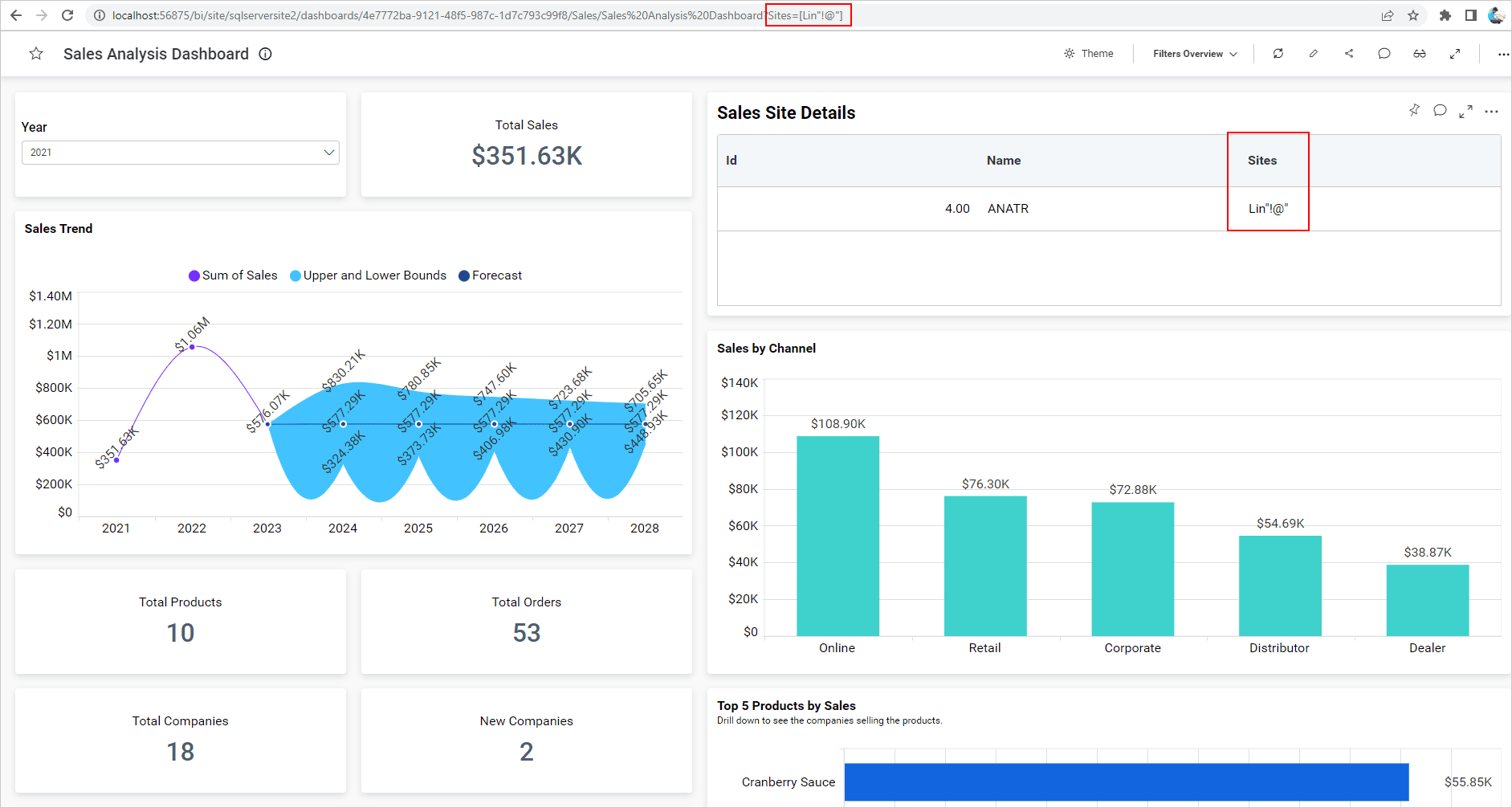Click the dashboard share icon

click(1349, 54)
